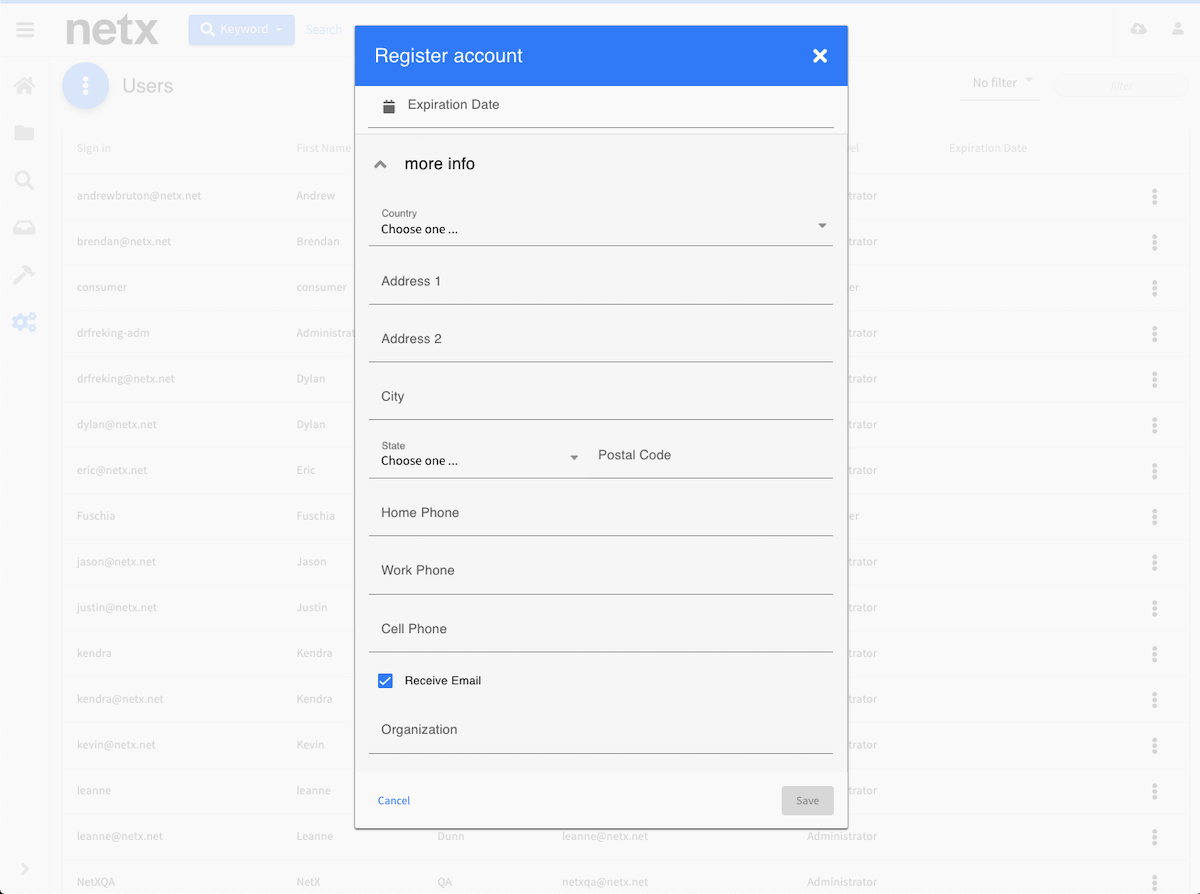Open row menu for consumer user
This screenshot has height=894, width=1200.
tap(1154, 288)
